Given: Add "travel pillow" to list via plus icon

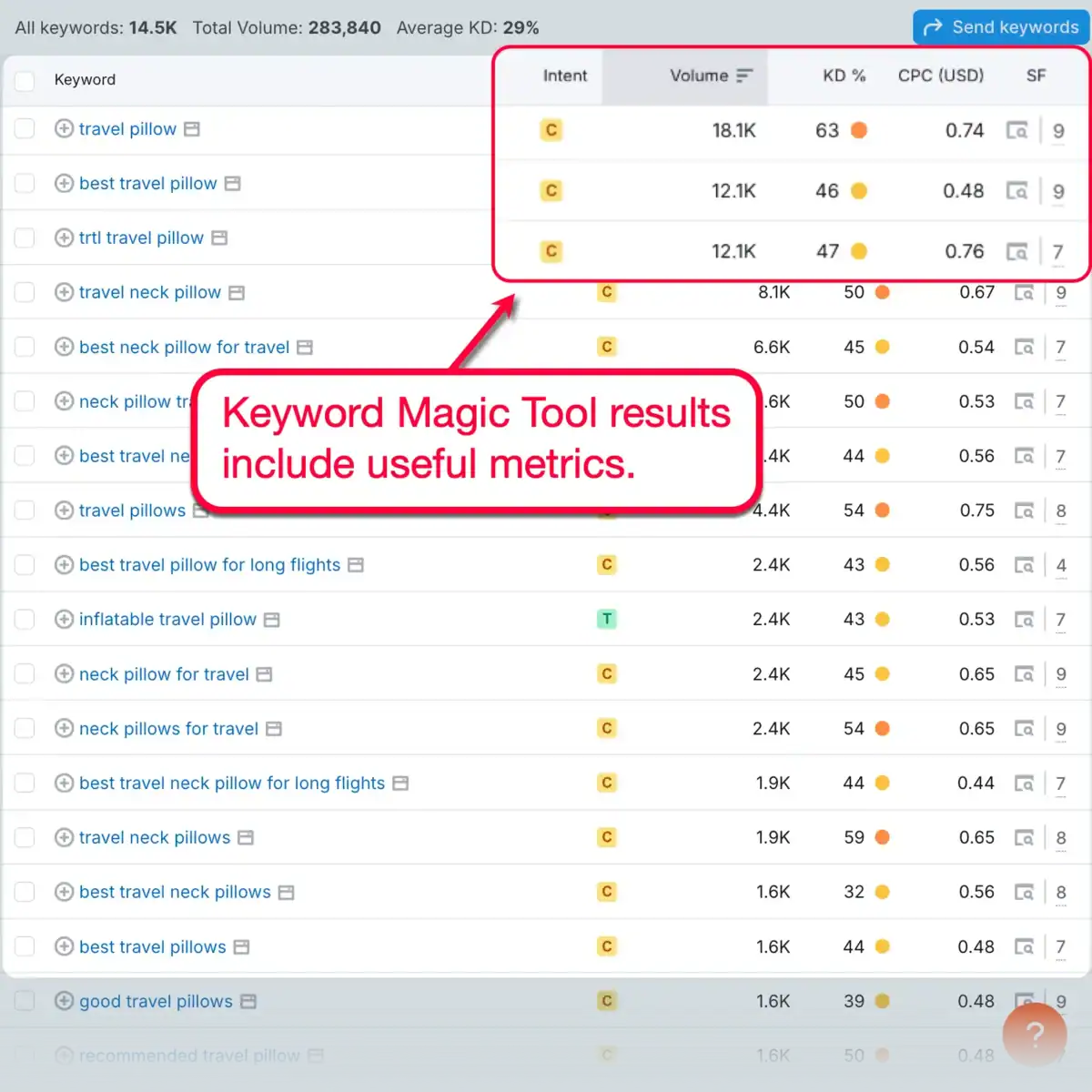Looking at the screenshot, I should point(64,129).
